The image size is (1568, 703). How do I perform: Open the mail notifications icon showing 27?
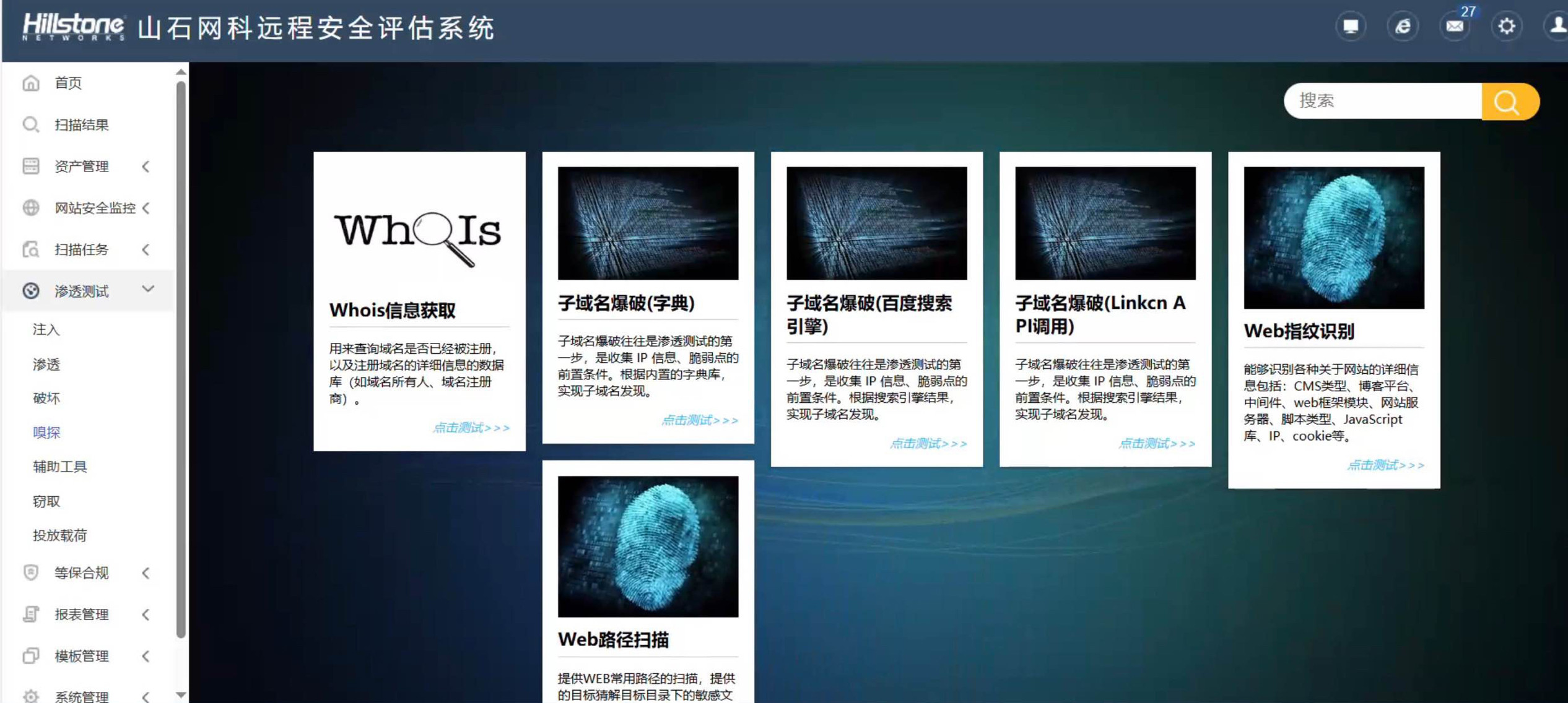(1455, 26)
